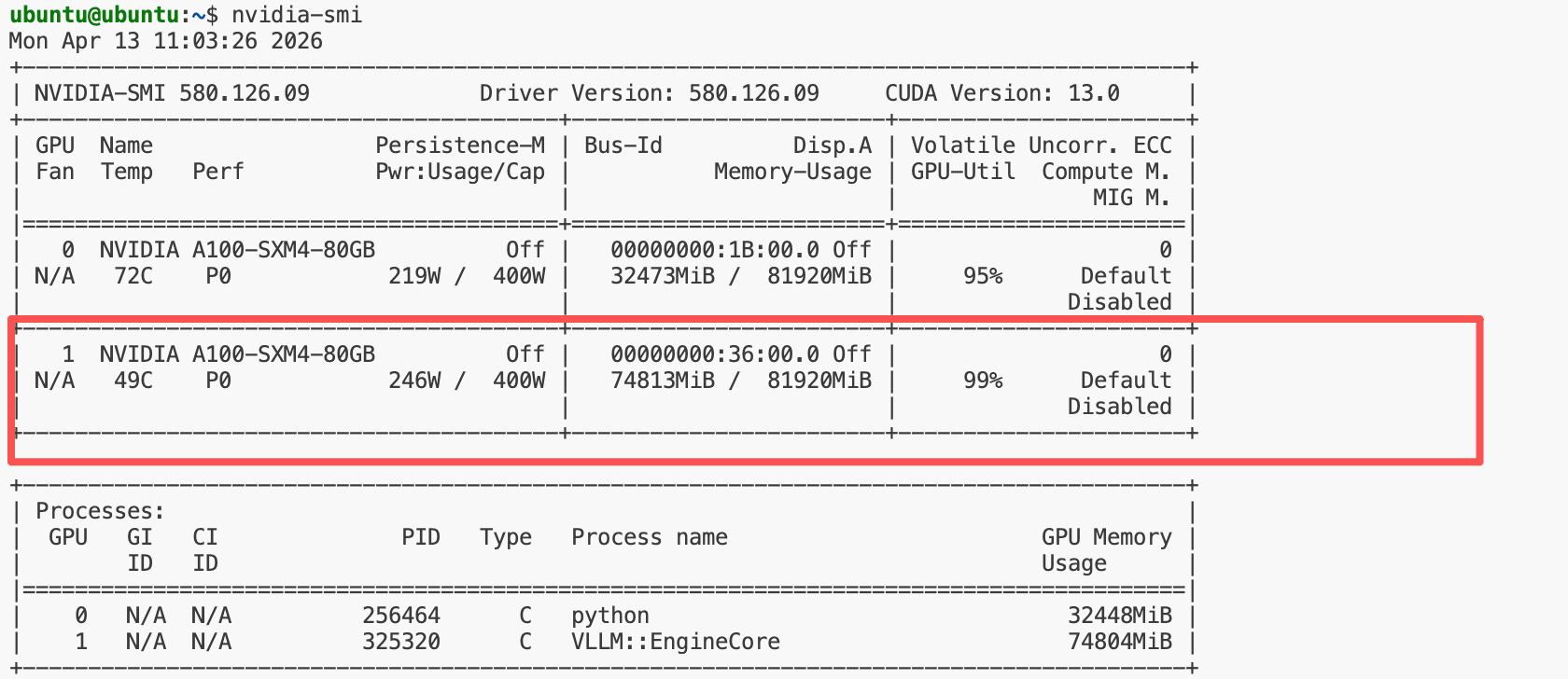1568x679 pixels.
Task: Click the GPU-Util column header
Action: pos(962,172)
